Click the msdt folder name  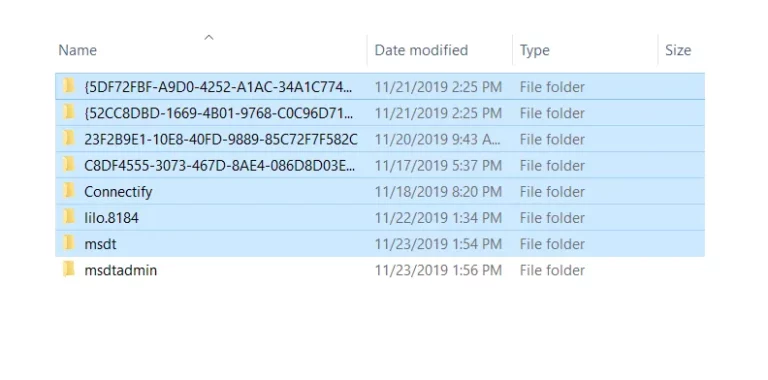point(100,244)
